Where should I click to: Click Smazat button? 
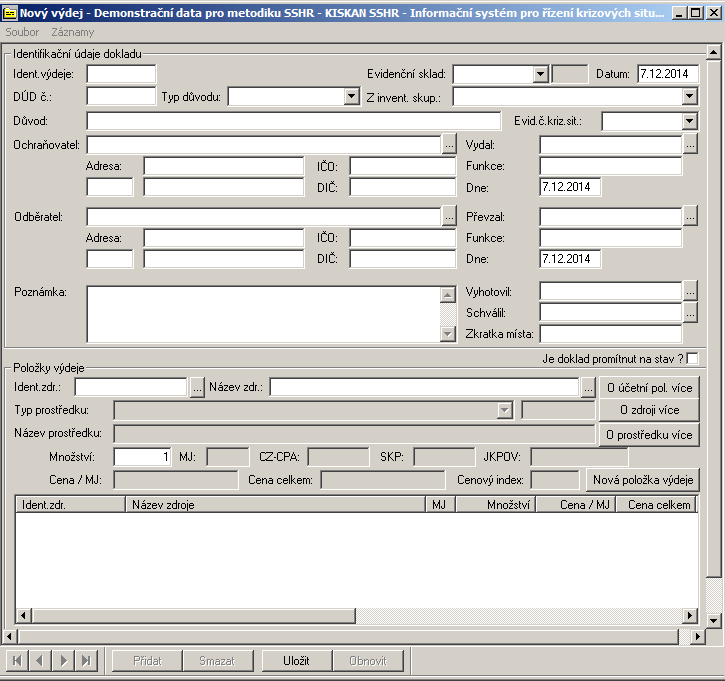coord(217,661)
